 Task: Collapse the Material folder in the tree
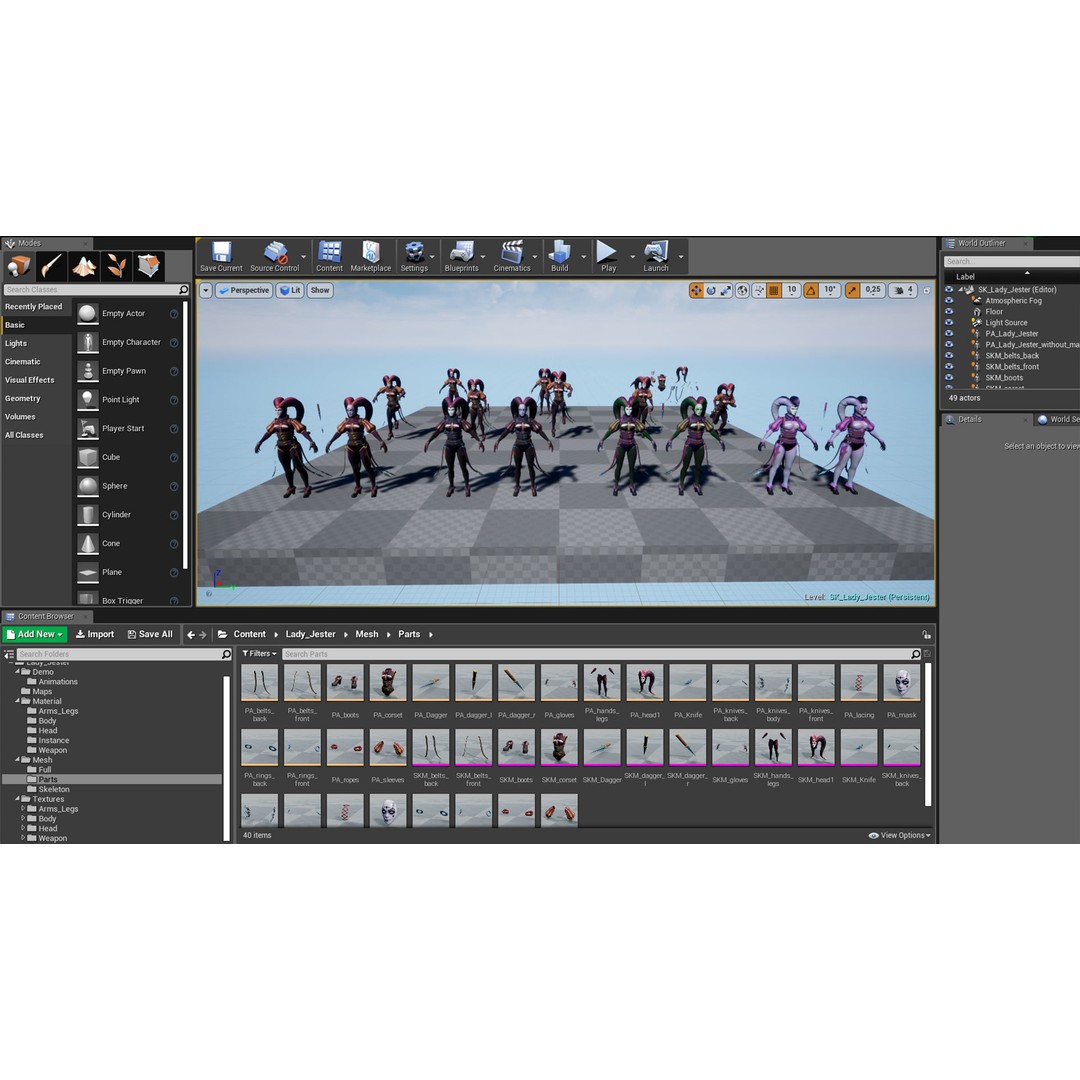pyautogui.click(x=18, y=701)
